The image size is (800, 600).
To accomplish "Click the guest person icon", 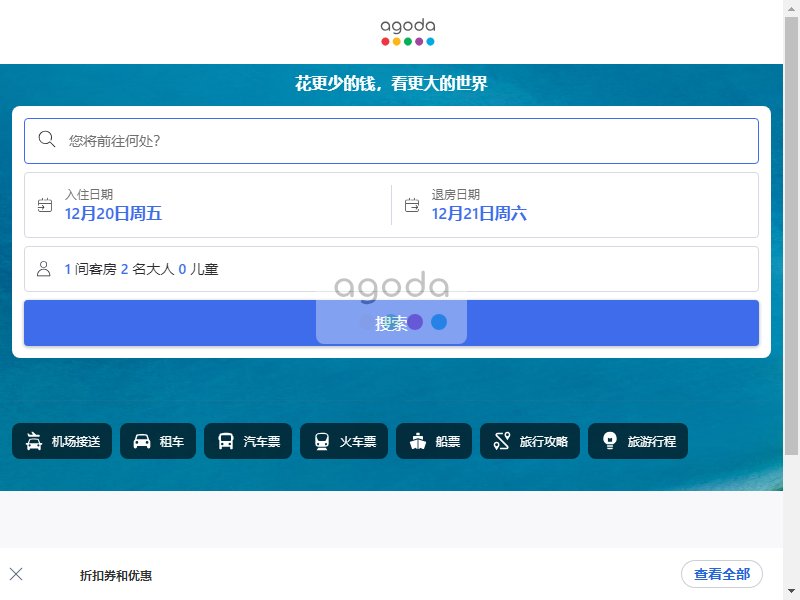I will (44, 269).
